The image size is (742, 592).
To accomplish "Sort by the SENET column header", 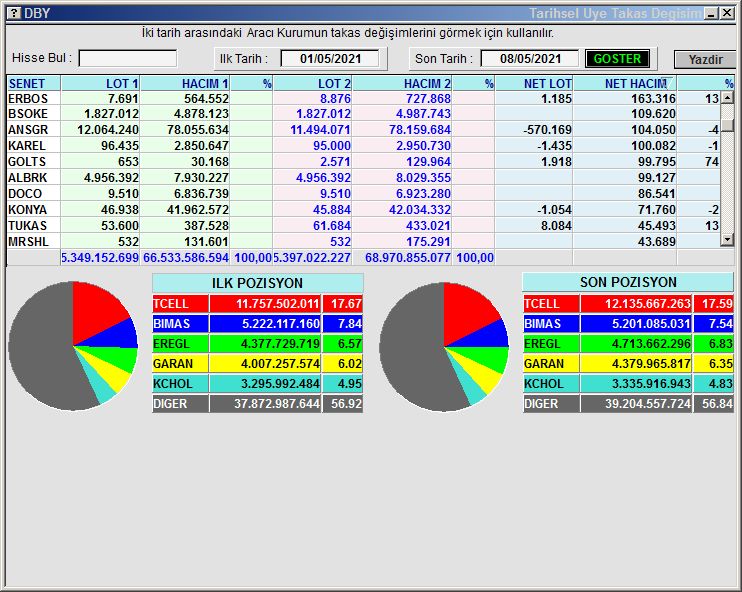I will click(x=34, y=84).
